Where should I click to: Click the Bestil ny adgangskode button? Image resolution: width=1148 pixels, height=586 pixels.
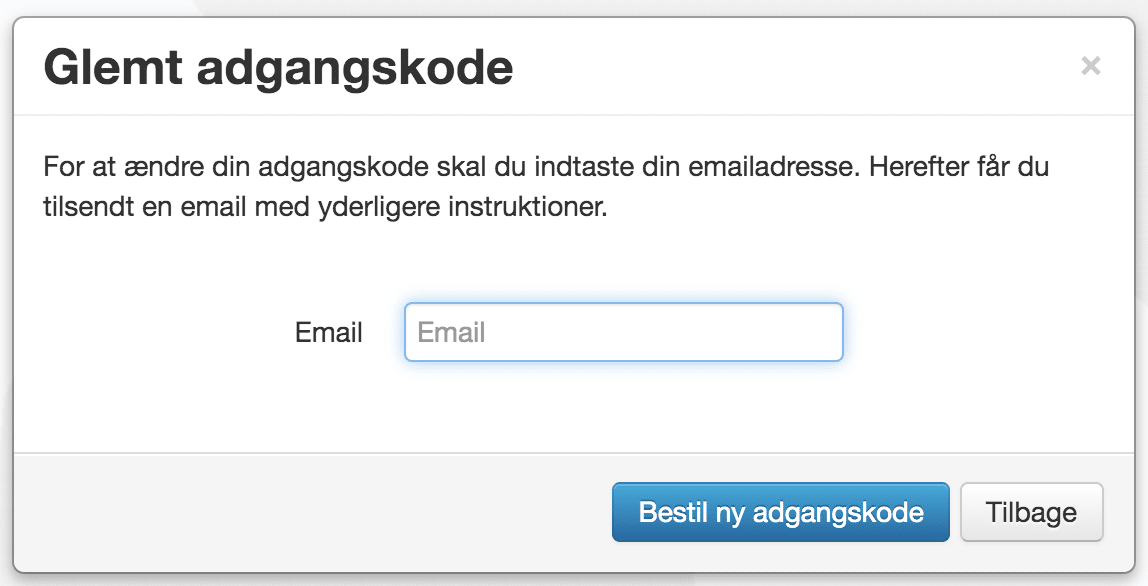(x=780, y=512)
